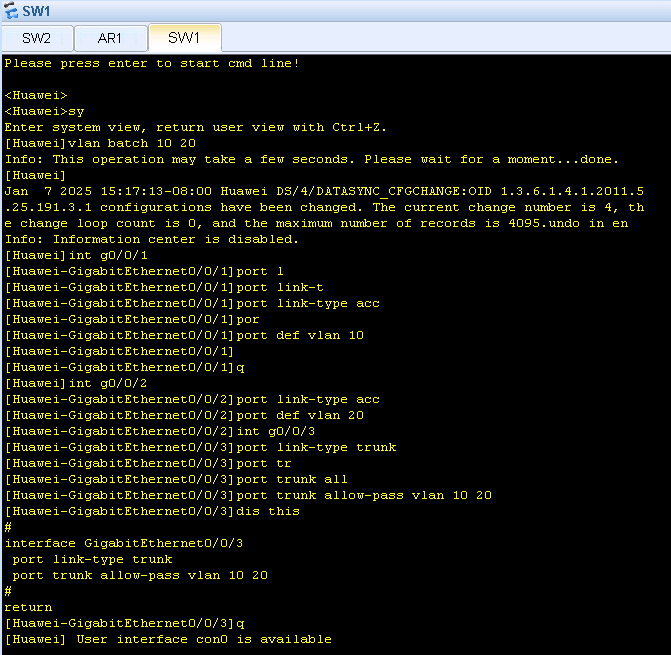Click the 'return' output line
Viewport: 671px width, 655px height.
pyautogui.click(x=28, y=608)
